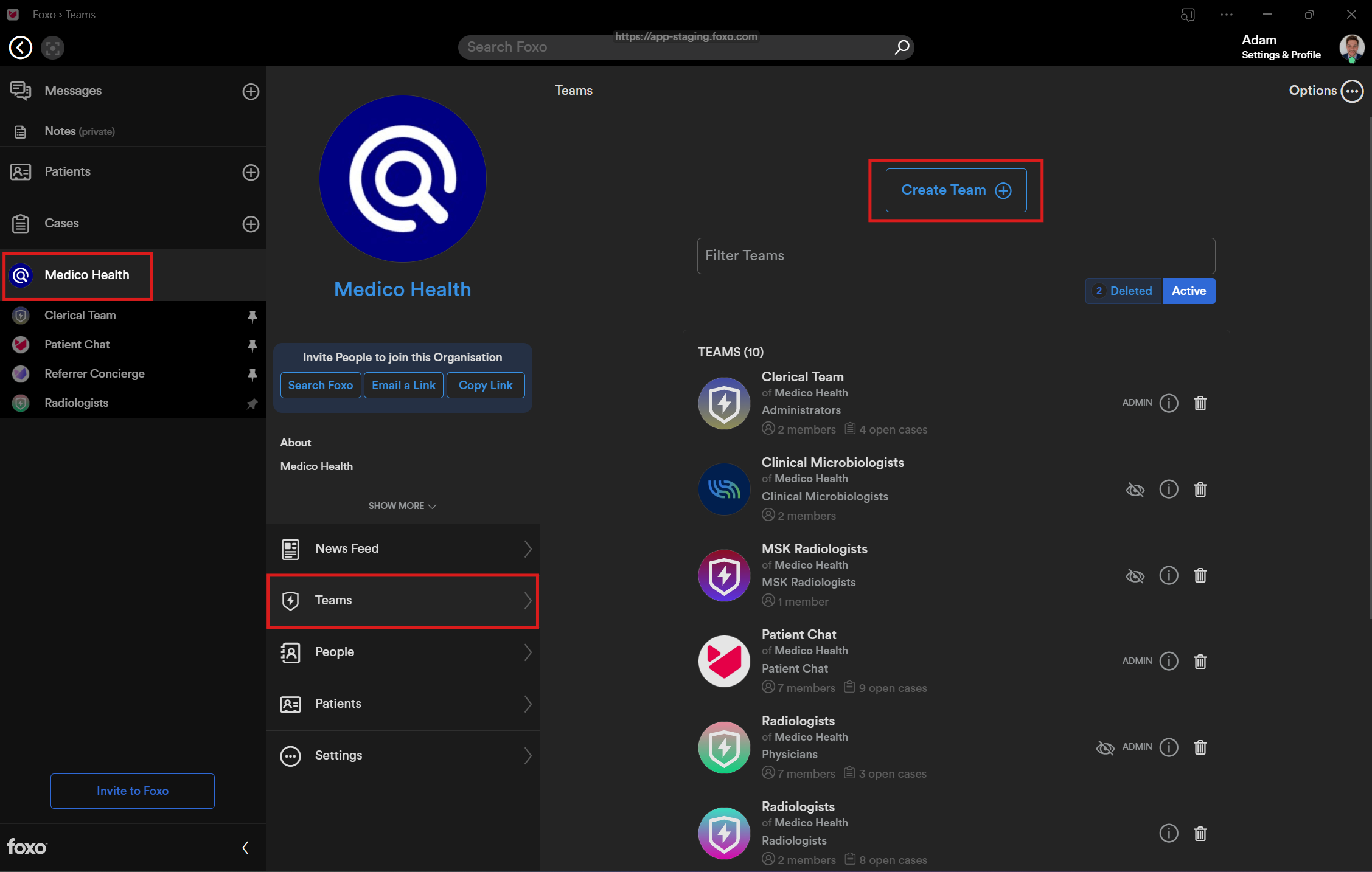This screenshot has height=872, width=1372.
Task: Add a new case with the plus icon
Action: (x=251, y=224)
